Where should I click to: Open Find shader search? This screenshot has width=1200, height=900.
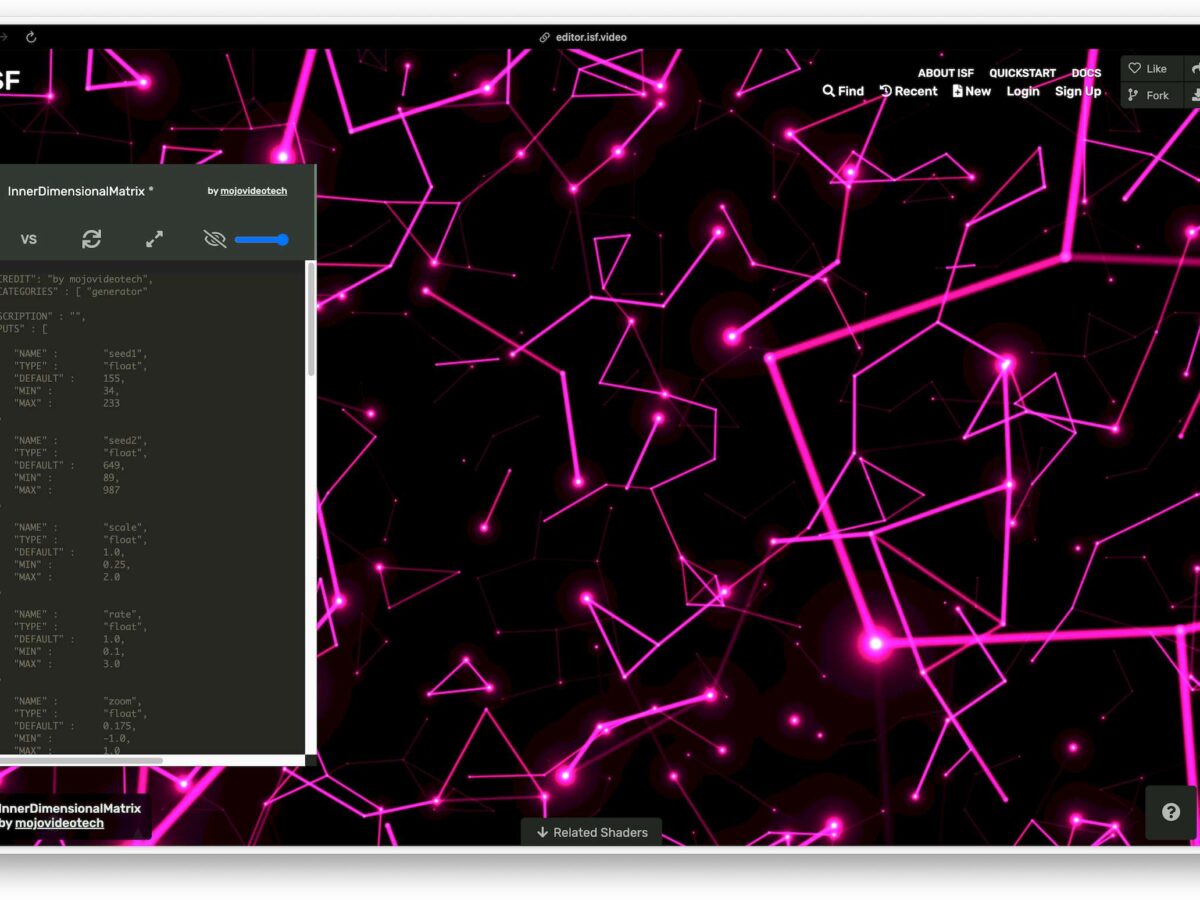843,91
